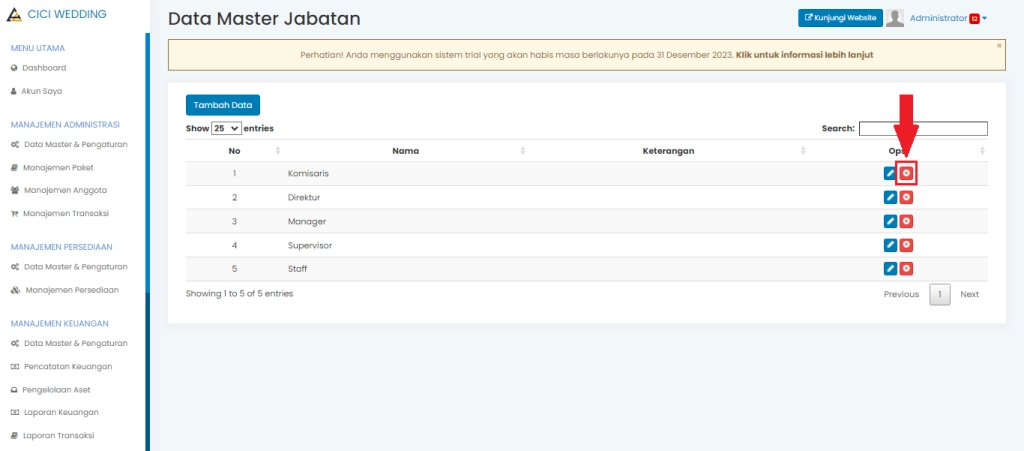Sort table by No column

coord(234,151)
